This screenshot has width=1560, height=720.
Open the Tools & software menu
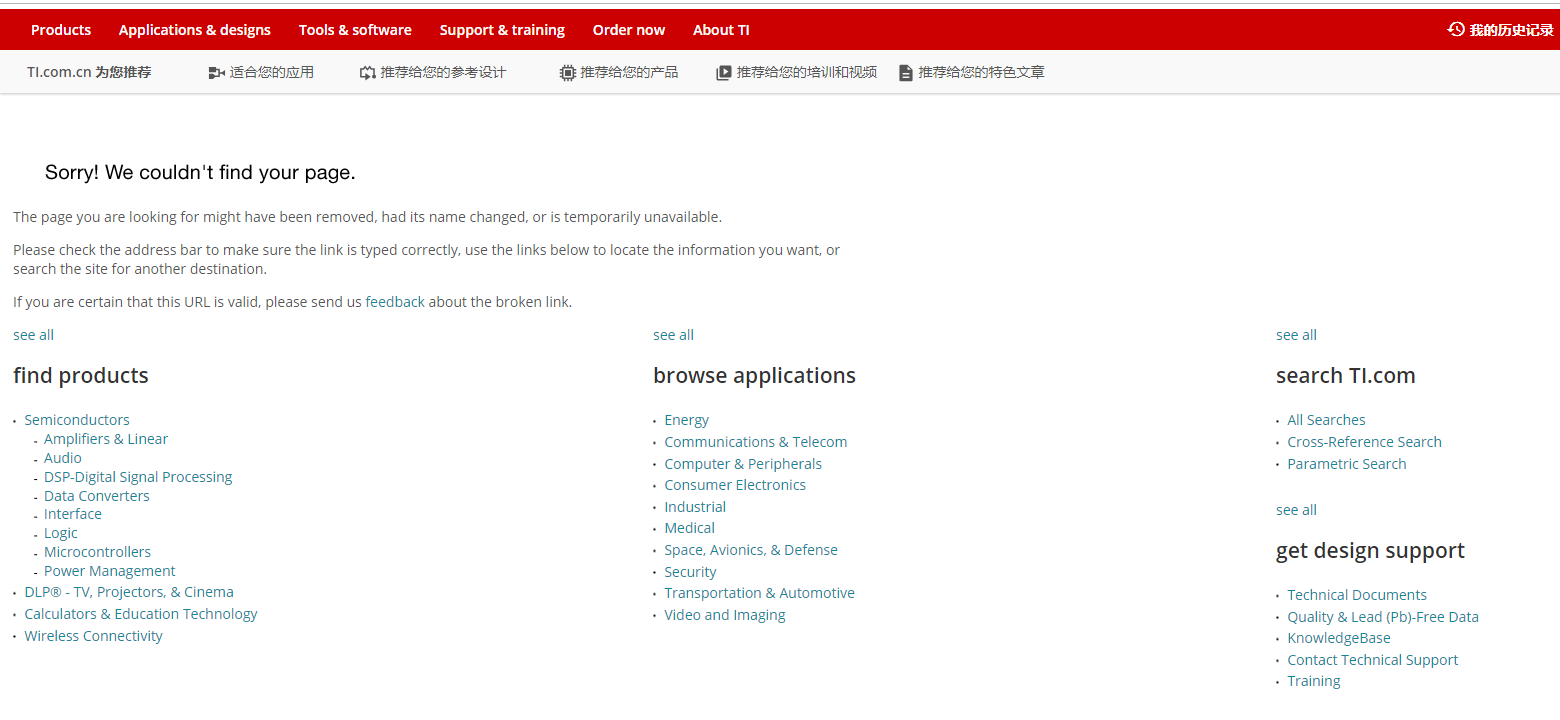pyautogui.click(x=355, y=30)
